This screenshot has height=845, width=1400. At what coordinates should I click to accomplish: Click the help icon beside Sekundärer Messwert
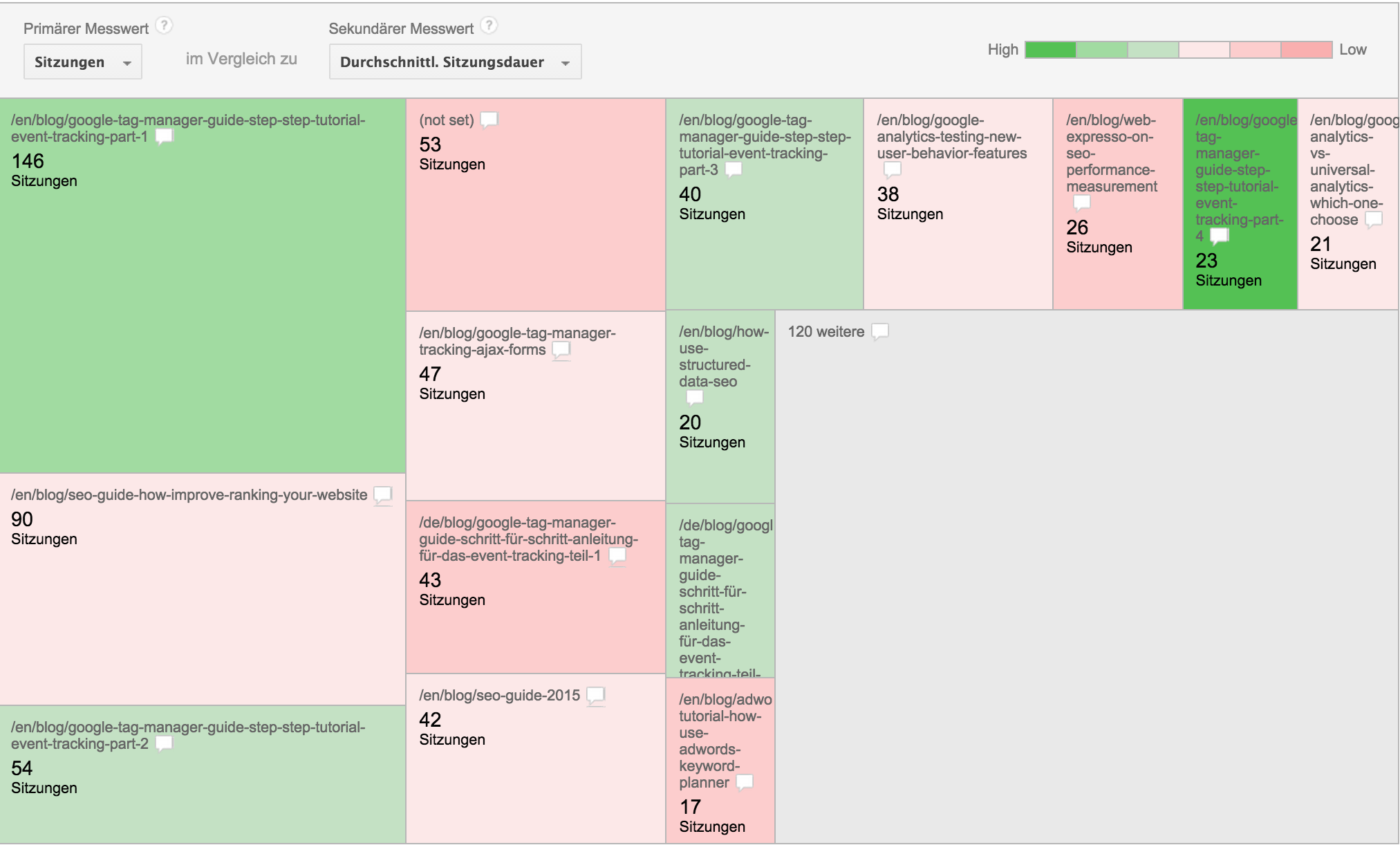pyautogui.click(x=489, y=25)
